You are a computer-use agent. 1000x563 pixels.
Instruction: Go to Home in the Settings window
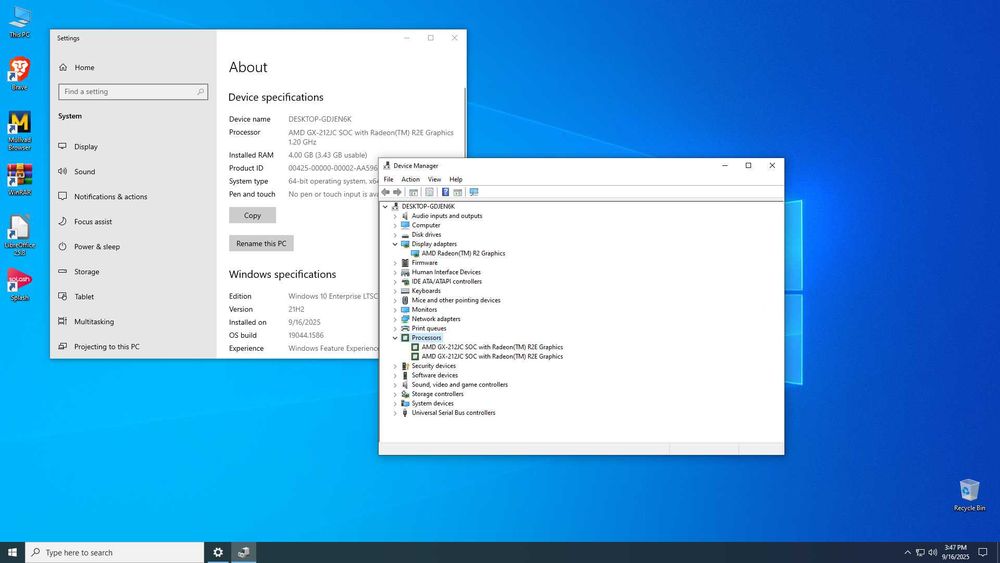pyautogui.click(x=77, y=67)
